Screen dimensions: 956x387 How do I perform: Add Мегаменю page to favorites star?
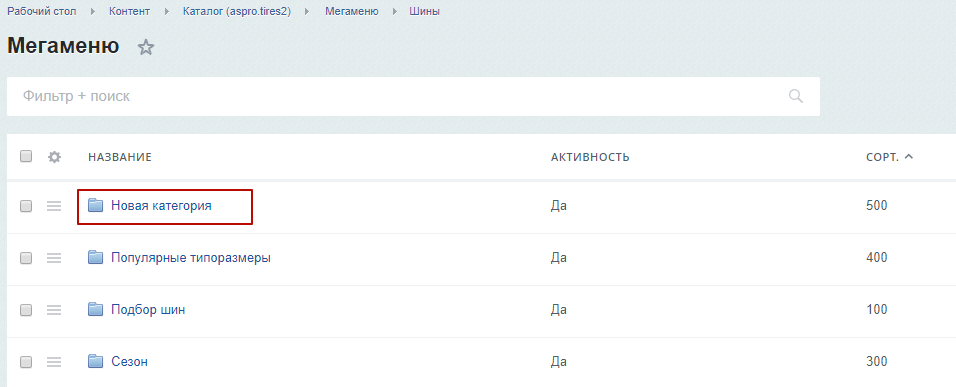click(146, 48)
